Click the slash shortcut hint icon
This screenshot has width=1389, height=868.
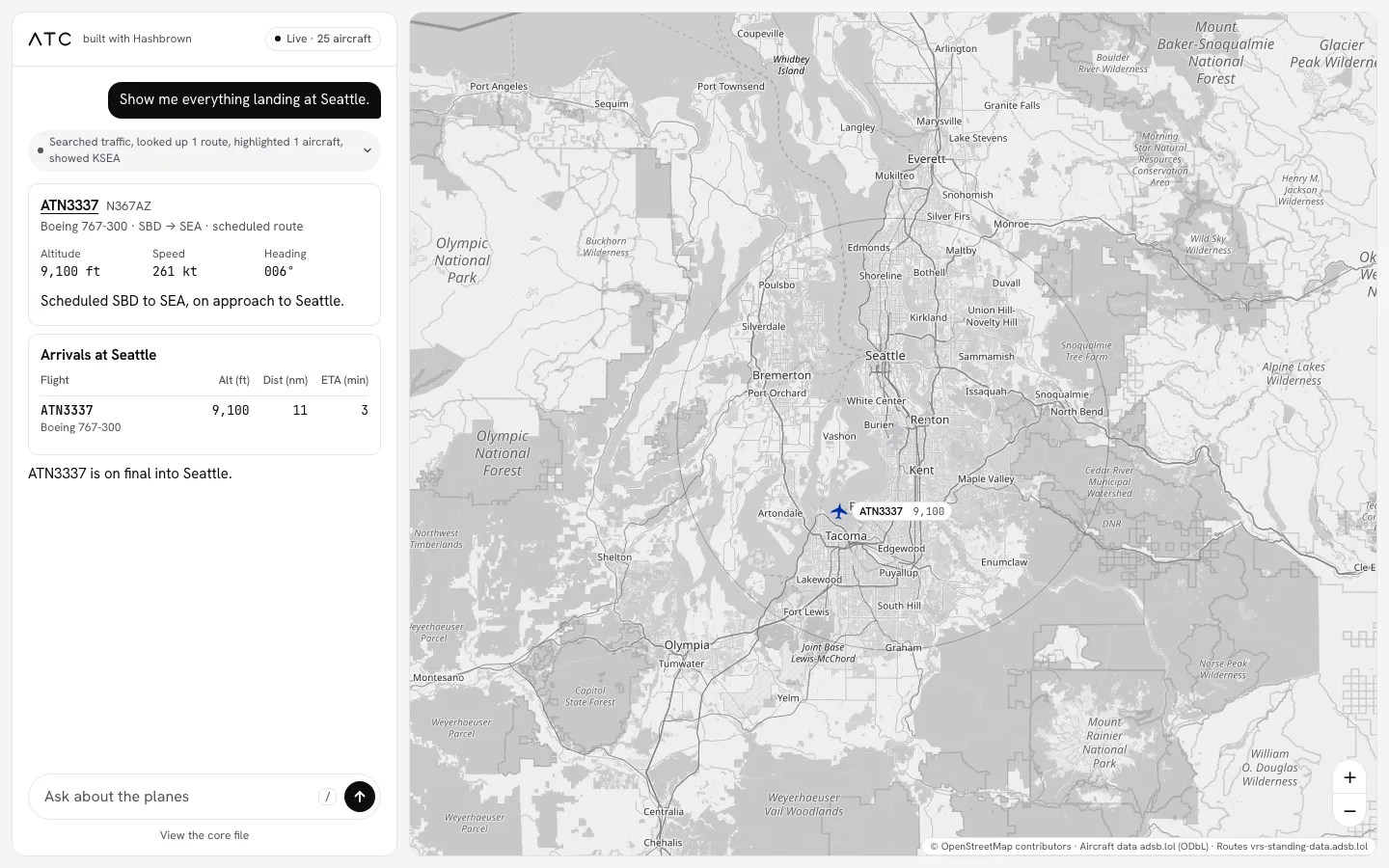328,797
